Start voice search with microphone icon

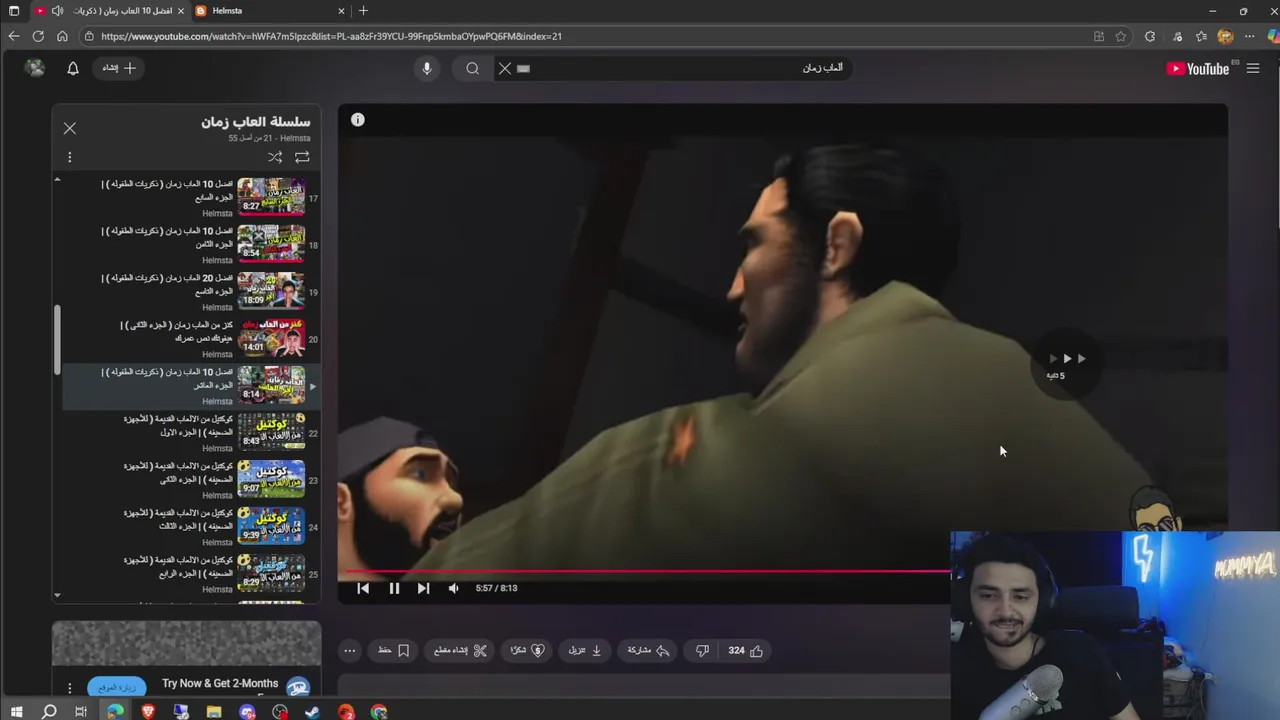pyautogui.click(x=427, y=68)
